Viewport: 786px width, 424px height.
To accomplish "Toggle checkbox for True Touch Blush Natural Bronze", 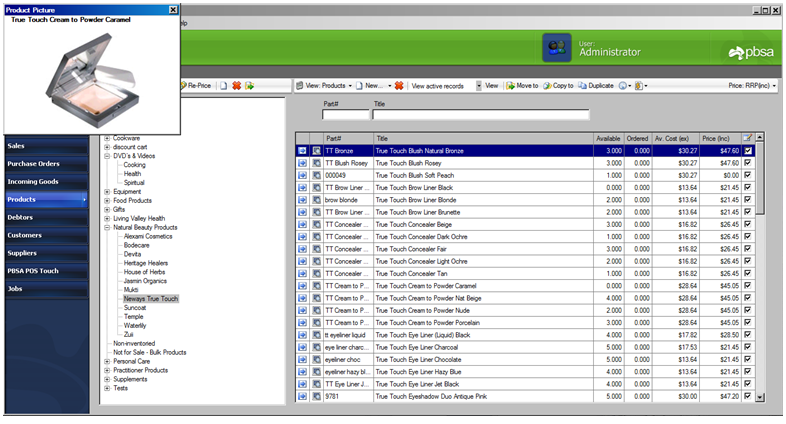I will (x=747, y=150).
